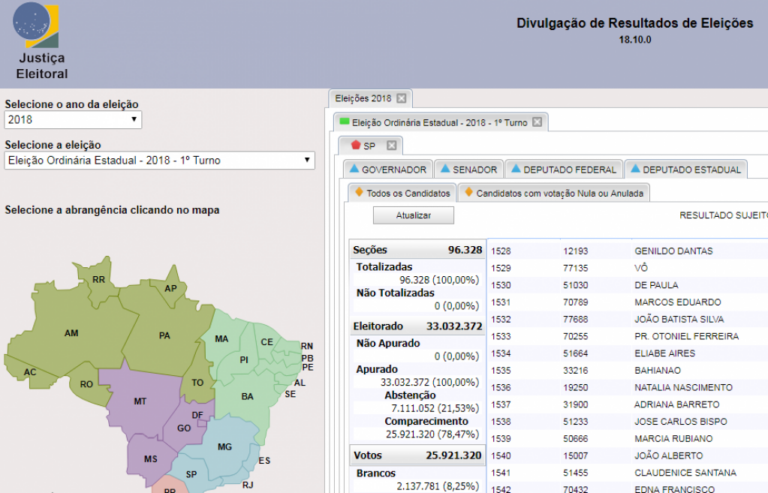Close the SP tab
Screen dimensions: 768x493
tap(391, 145)
